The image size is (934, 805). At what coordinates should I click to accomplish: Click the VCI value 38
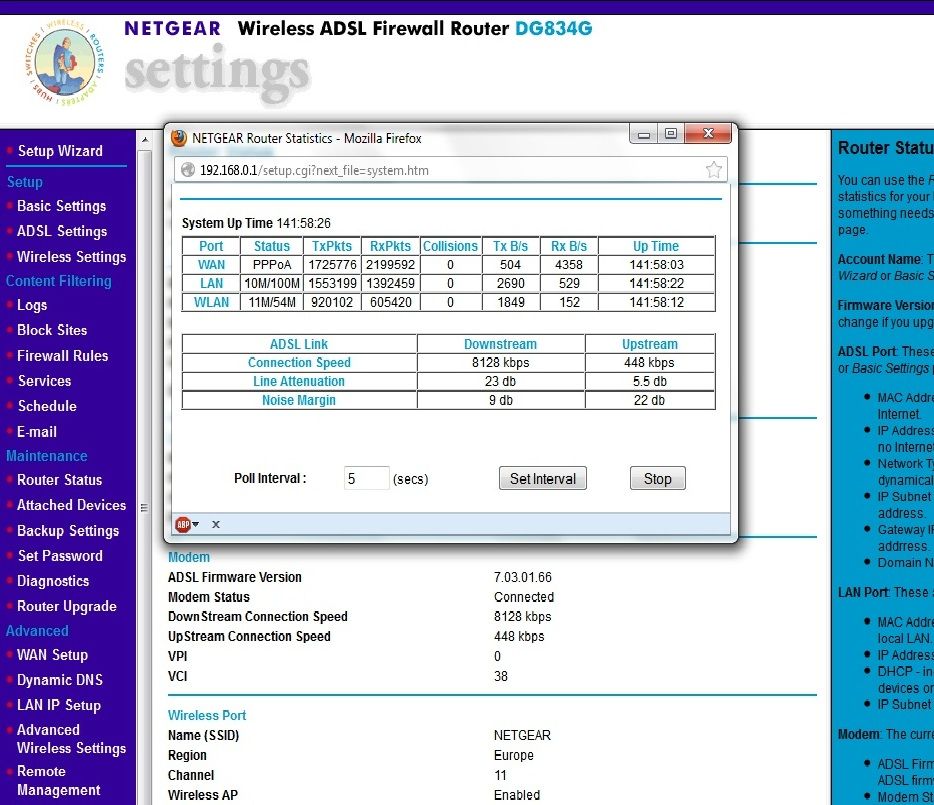[500, 676]
